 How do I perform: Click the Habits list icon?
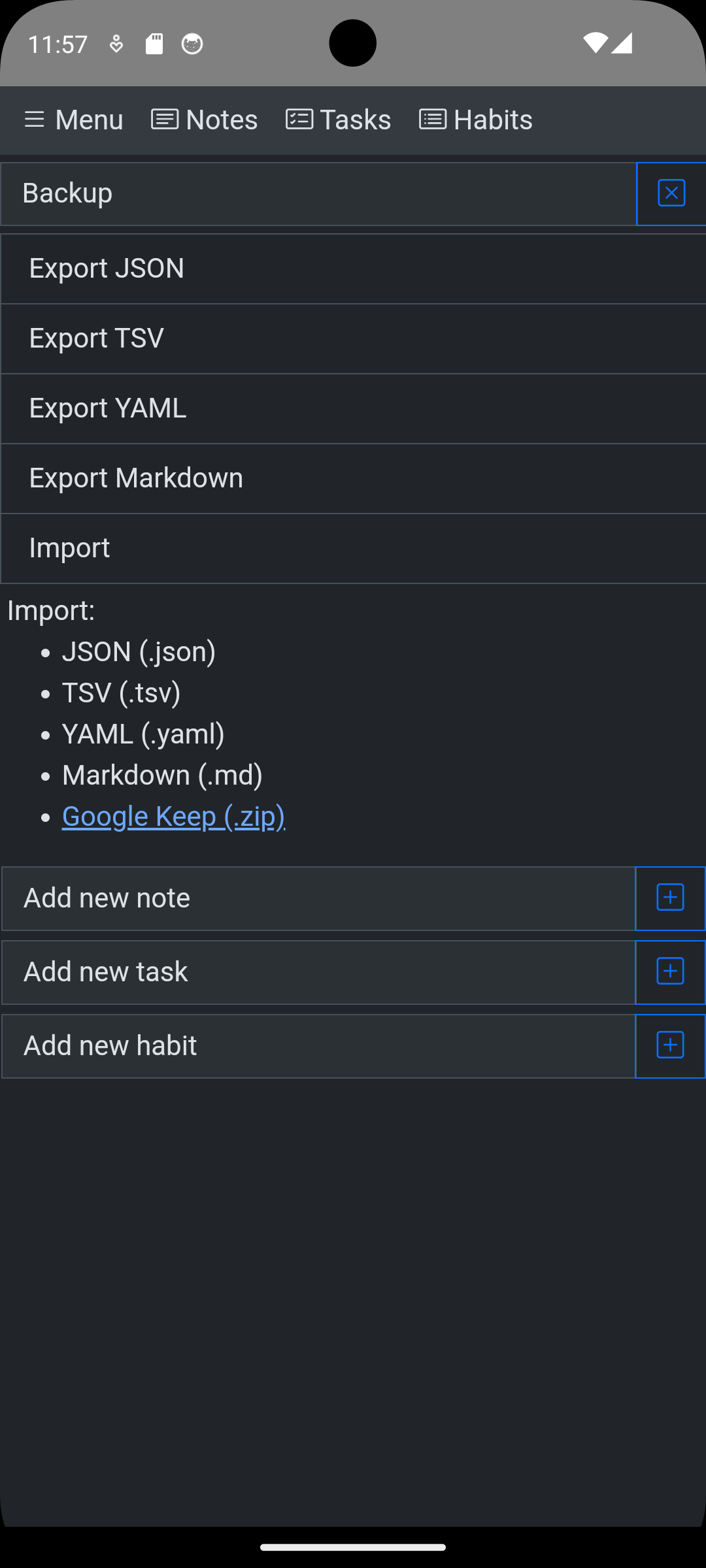tap(433, 120)
